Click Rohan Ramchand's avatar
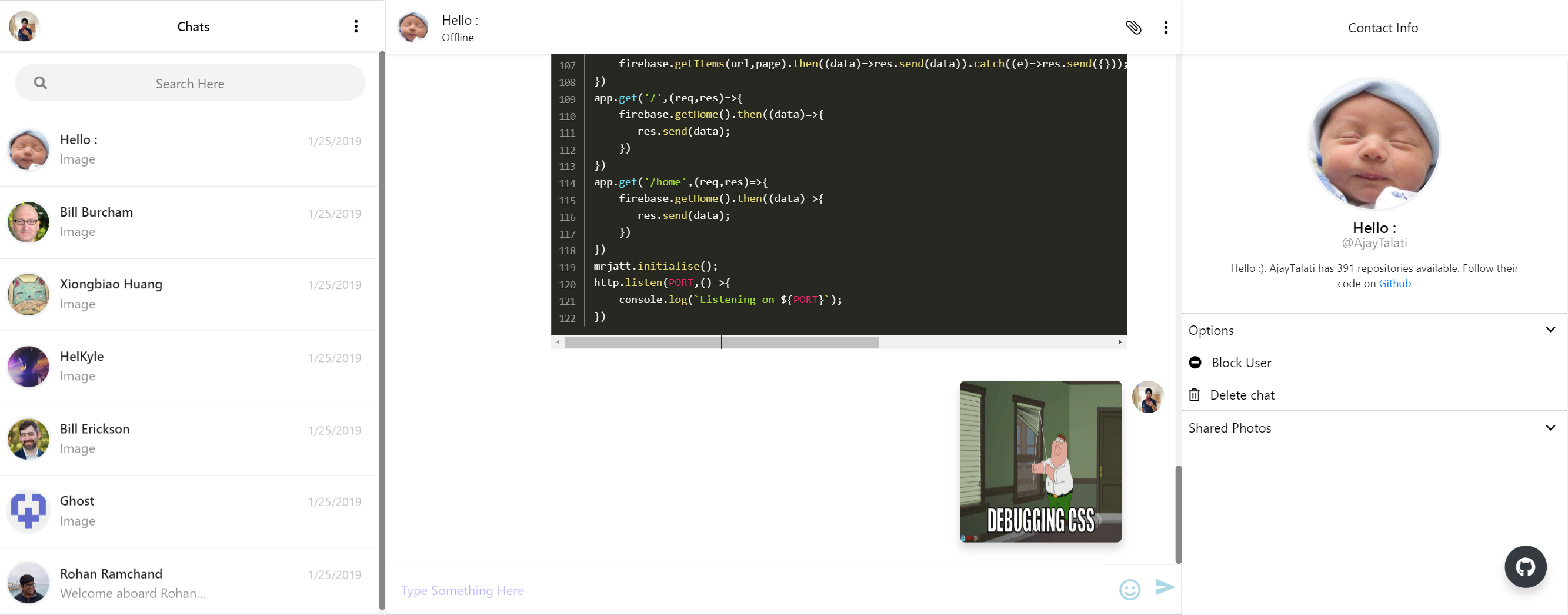This screenshot has height=615, width=1568. pyautogui.click(x=28, y=583)
